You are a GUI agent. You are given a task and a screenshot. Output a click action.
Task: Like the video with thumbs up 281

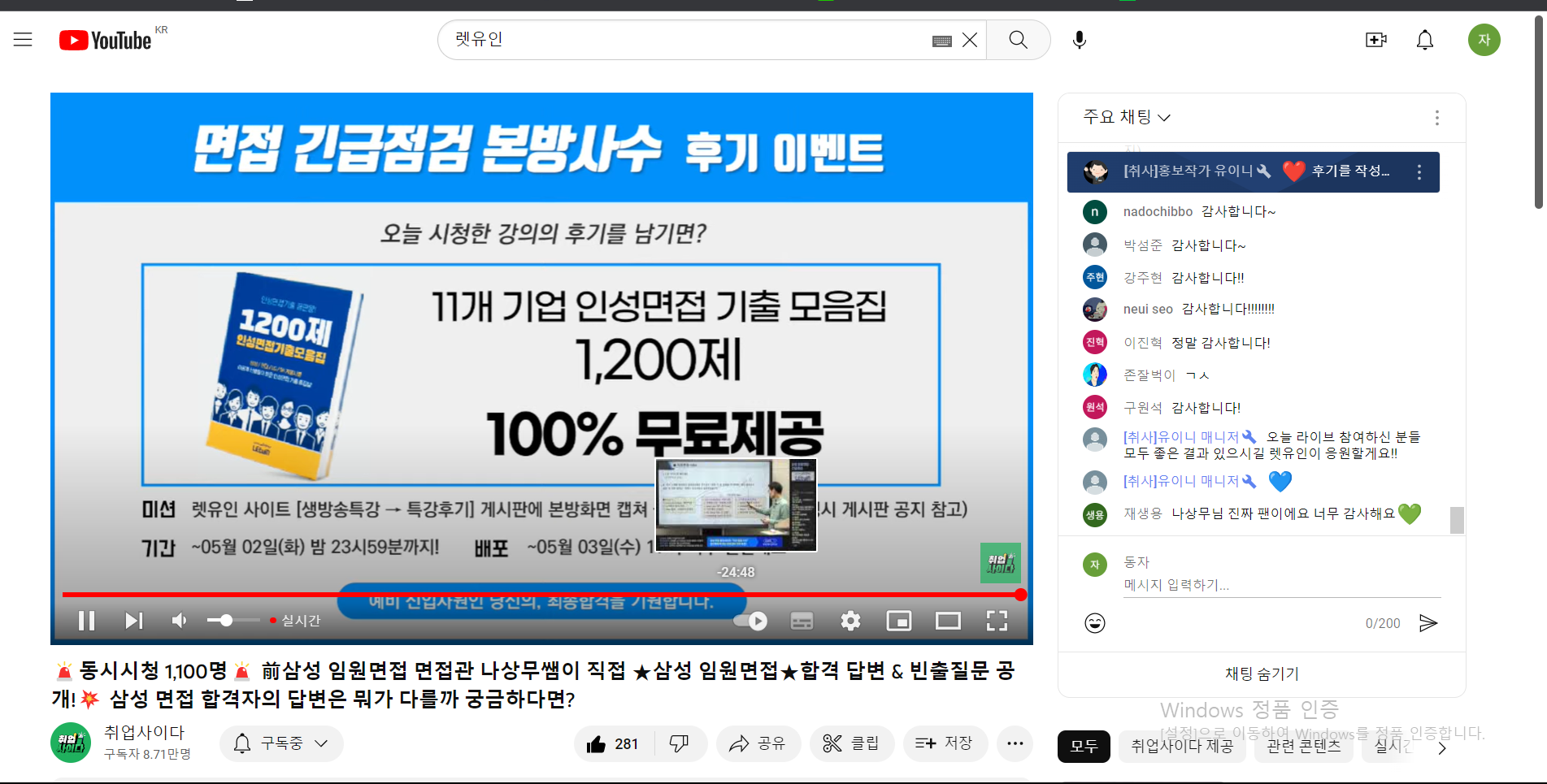click(613, 743)
